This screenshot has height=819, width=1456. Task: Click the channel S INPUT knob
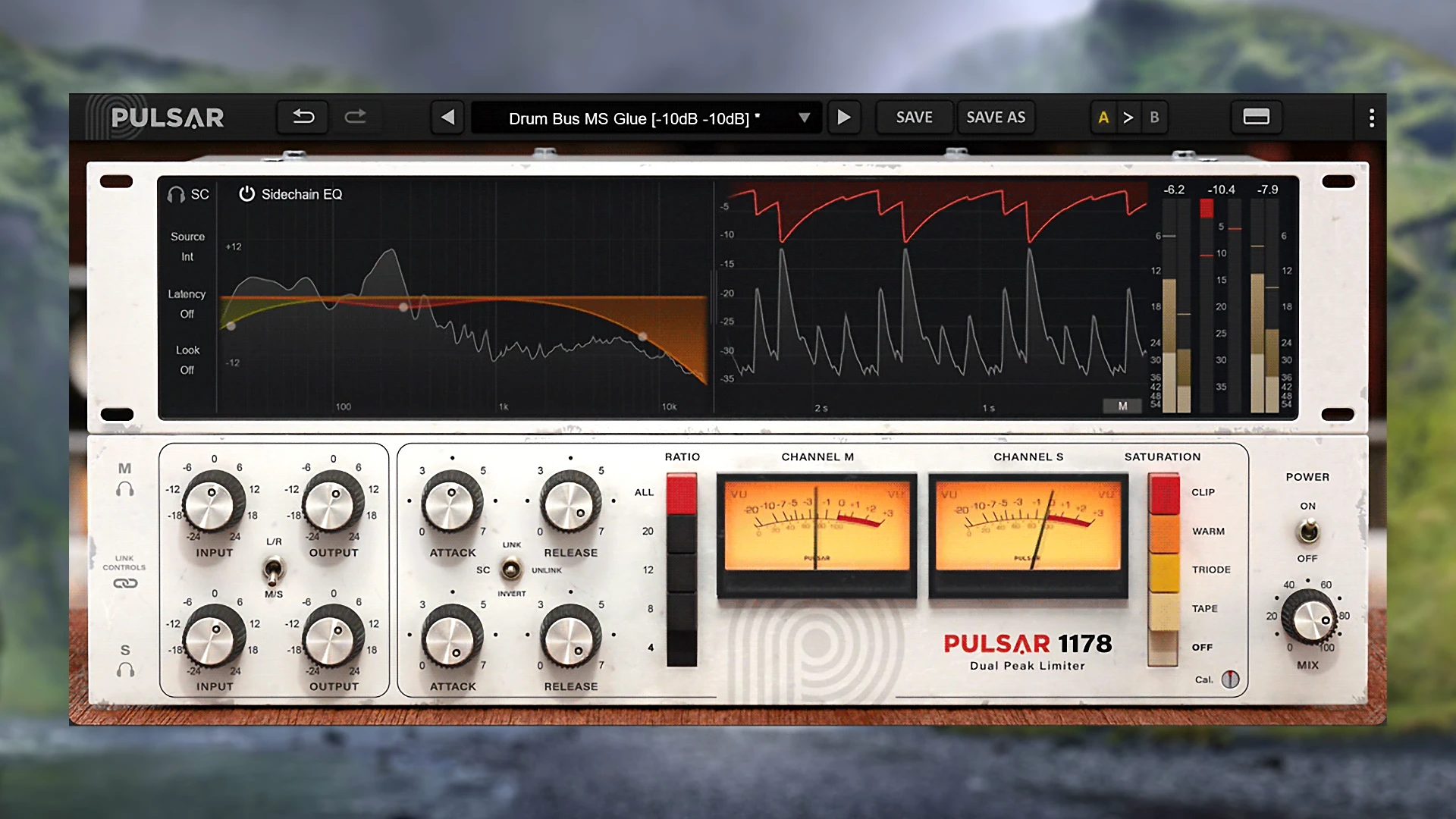pyautogui.click(x=213, y=635)
